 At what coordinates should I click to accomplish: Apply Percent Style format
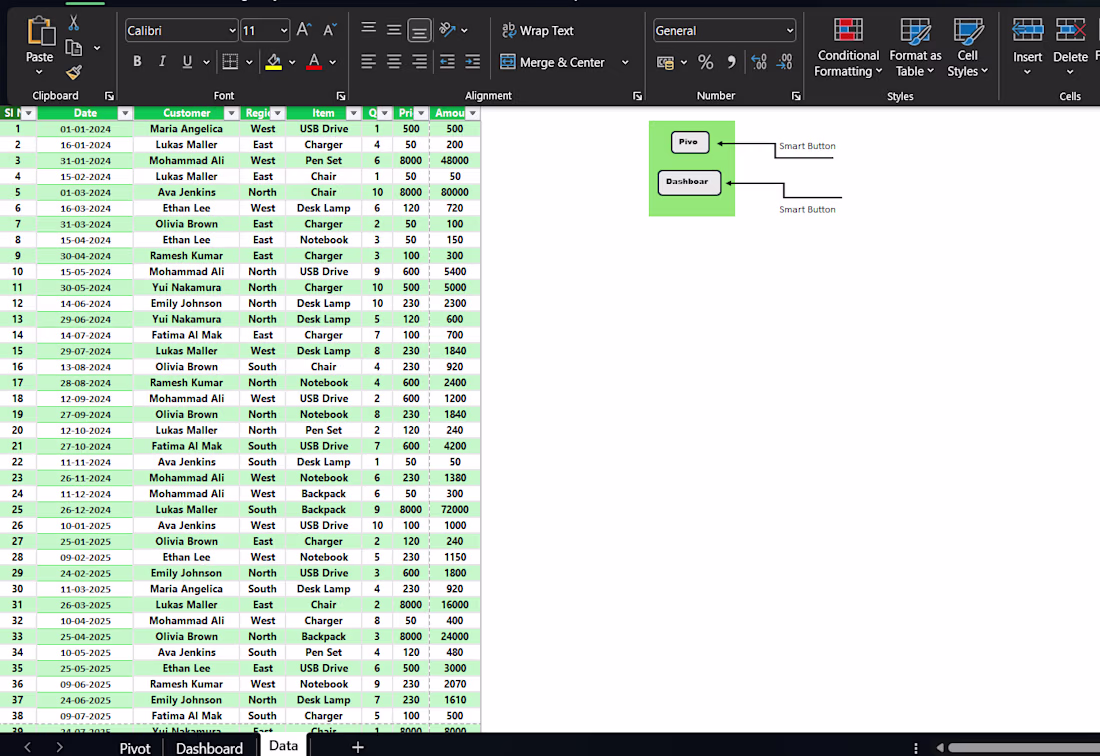[x=705, y=62]
